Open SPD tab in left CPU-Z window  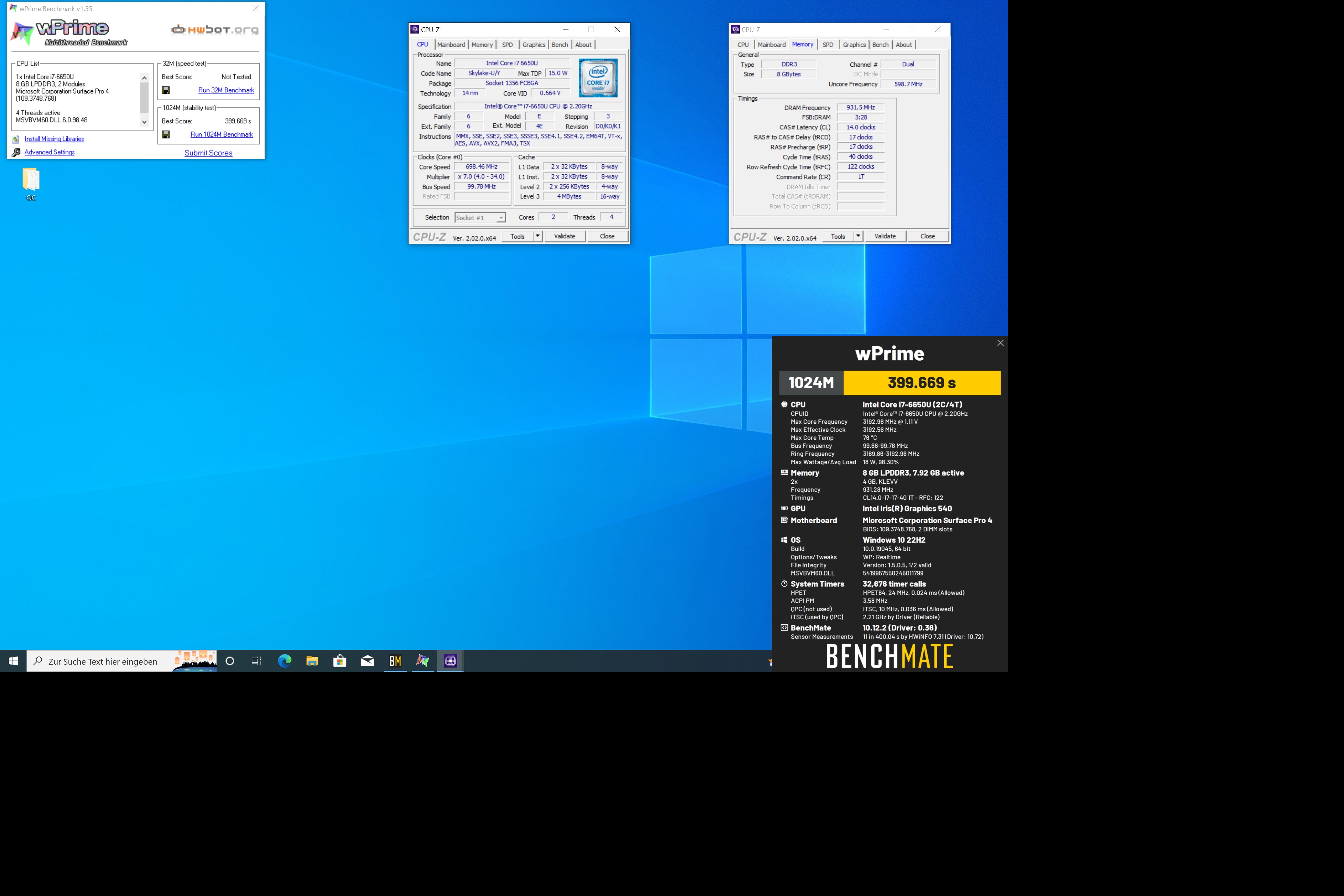[507, 45]
